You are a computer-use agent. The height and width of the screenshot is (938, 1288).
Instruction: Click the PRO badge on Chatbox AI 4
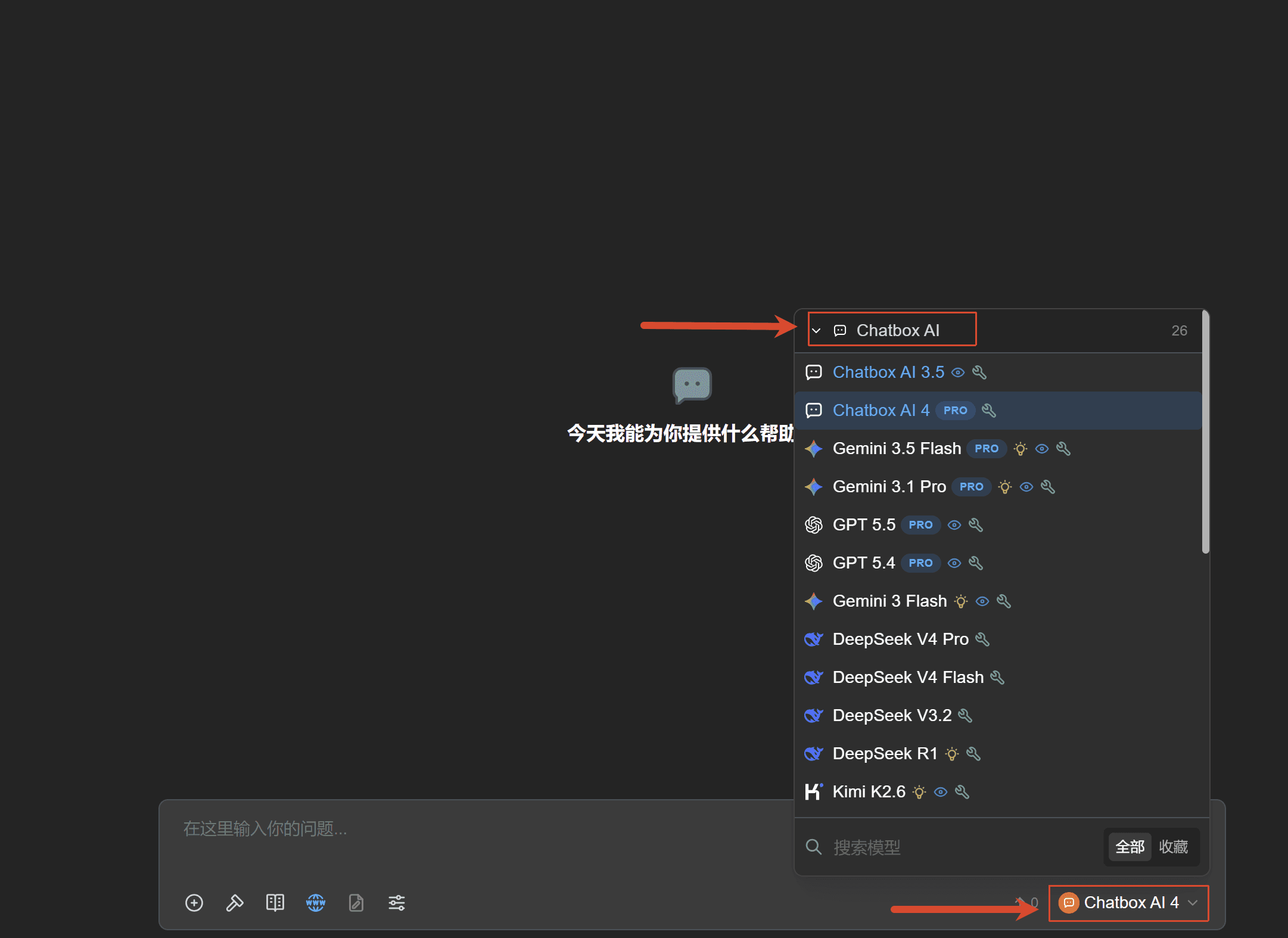pos(955,411)
